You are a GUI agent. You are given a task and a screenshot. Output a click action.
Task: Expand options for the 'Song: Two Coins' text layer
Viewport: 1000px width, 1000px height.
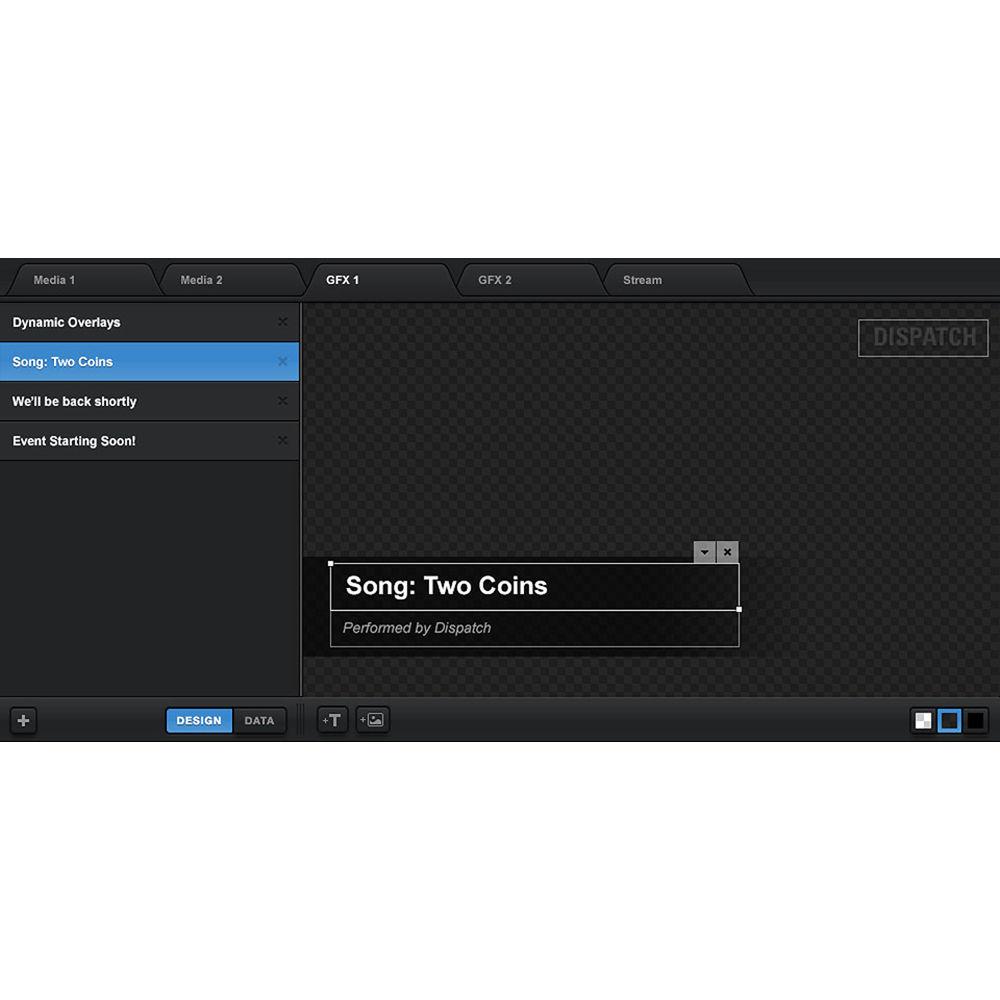(705, 552)
